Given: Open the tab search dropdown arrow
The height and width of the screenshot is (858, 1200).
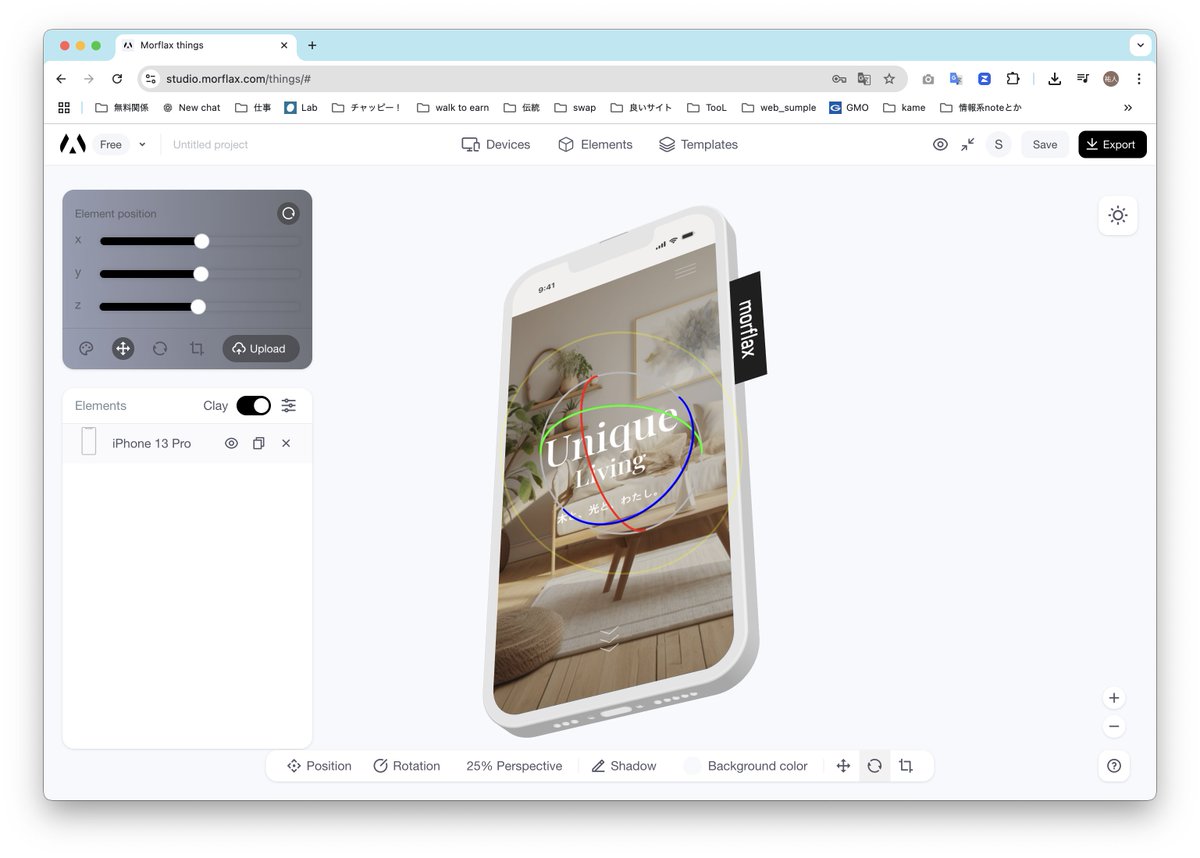Looking at the screenshot, I should pos(1140,45).
